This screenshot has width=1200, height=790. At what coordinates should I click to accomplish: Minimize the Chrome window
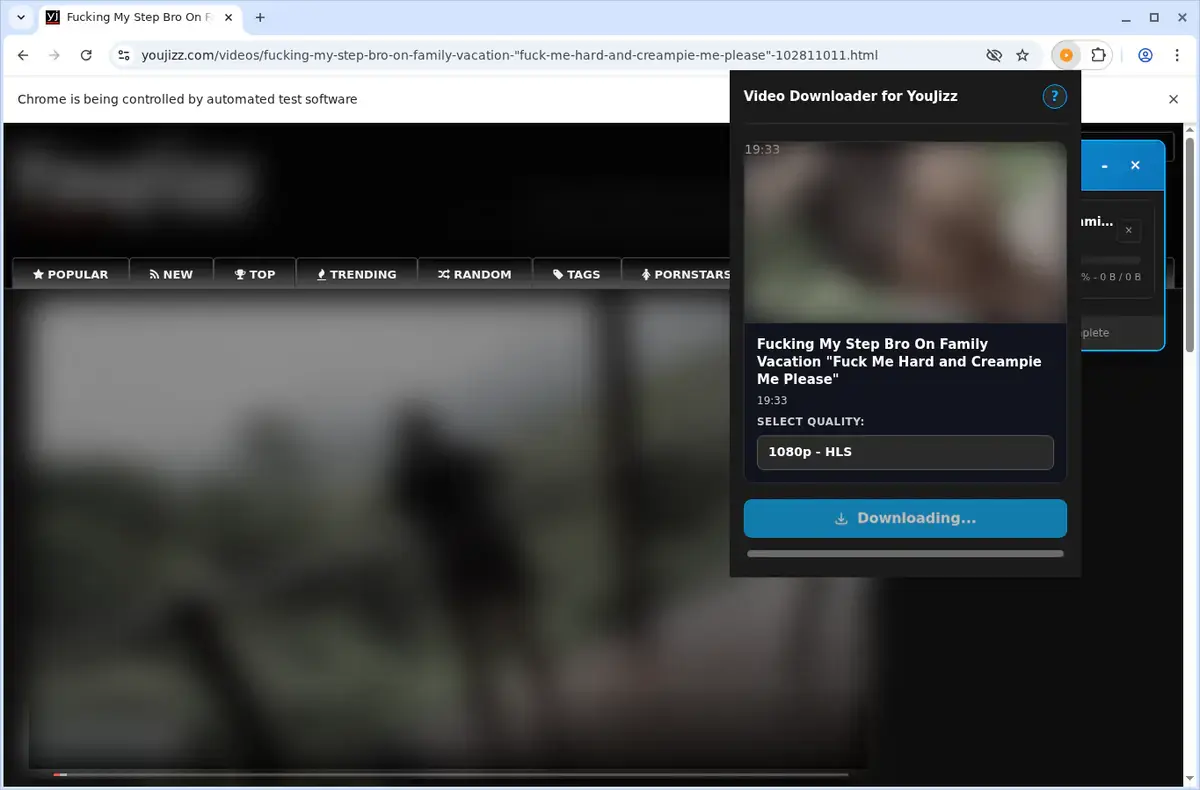[x=1127, y=17]
